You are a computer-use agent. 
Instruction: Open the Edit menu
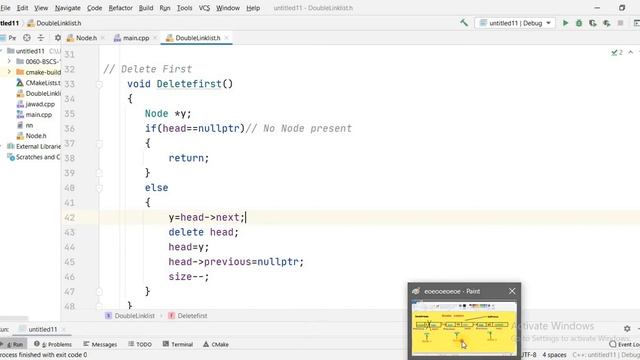pos(22,8)
